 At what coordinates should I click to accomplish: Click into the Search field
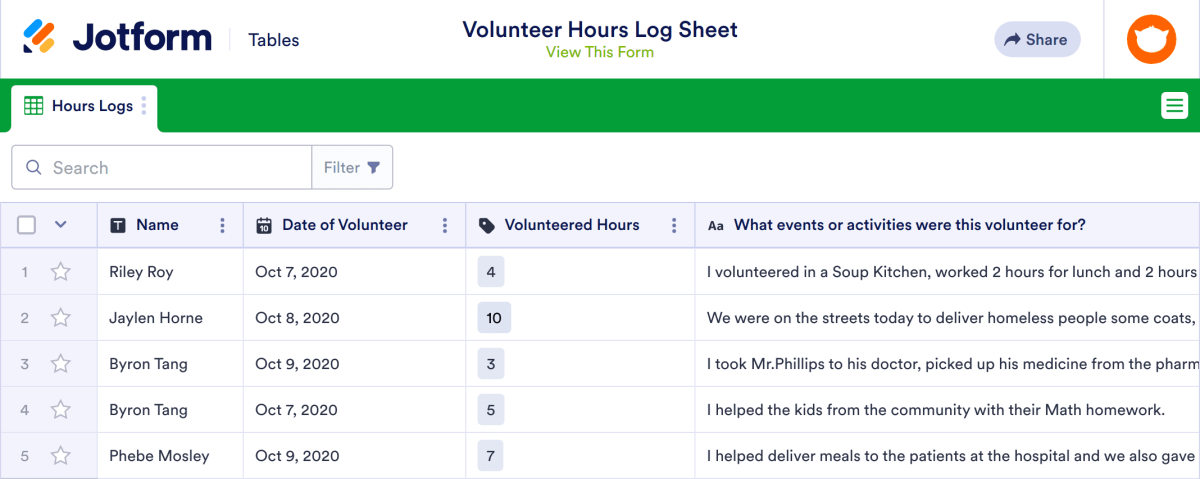pyautogui.click(x=170, y=168)
